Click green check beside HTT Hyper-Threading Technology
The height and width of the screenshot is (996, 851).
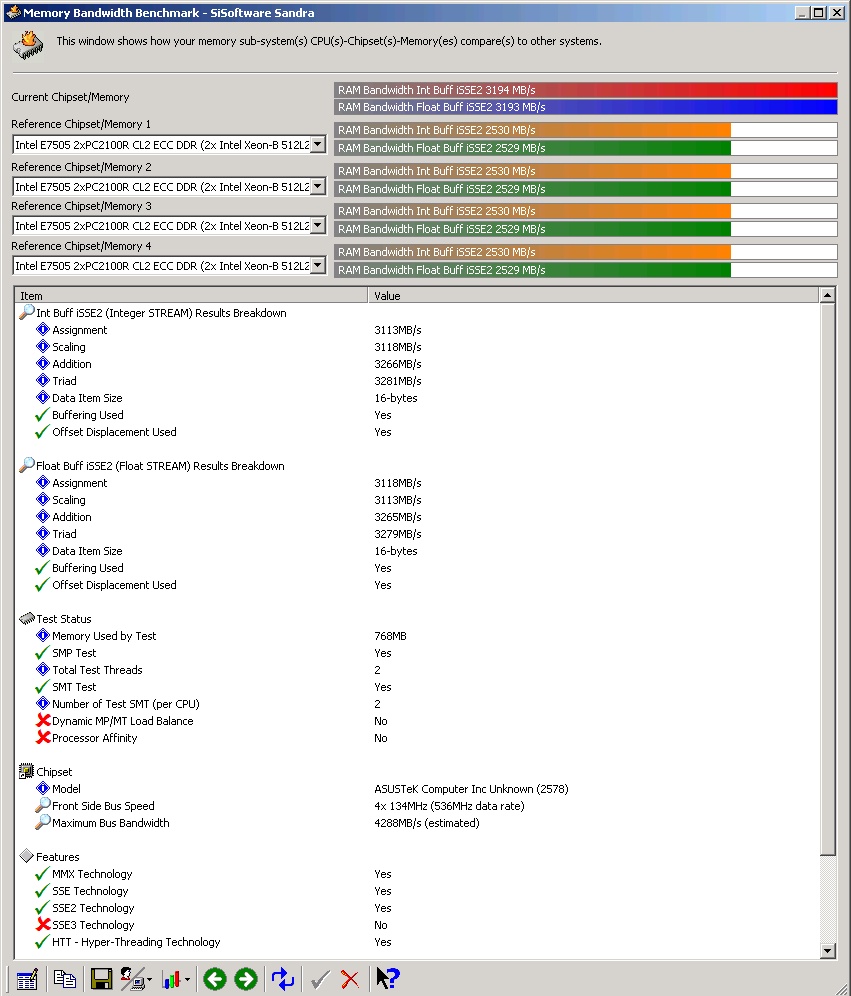42,941
